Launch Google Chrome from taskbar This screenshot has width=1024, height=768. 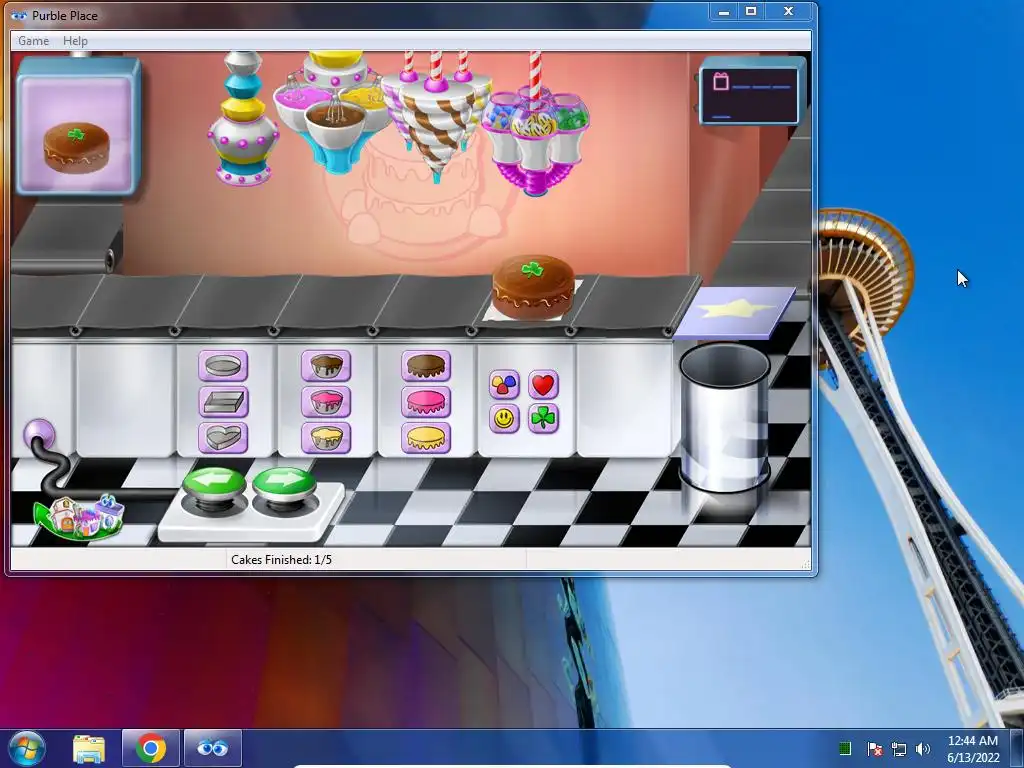(151, 748)
